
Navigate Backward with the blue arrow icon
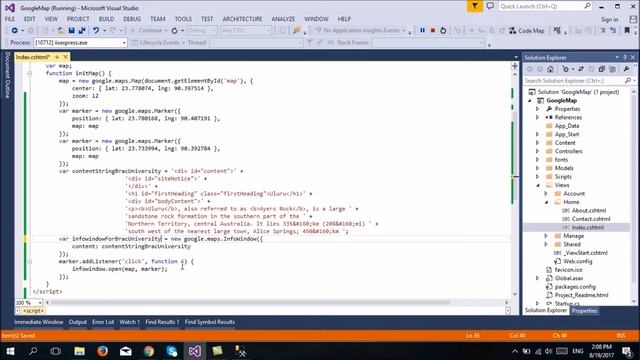tap(14, 31)
